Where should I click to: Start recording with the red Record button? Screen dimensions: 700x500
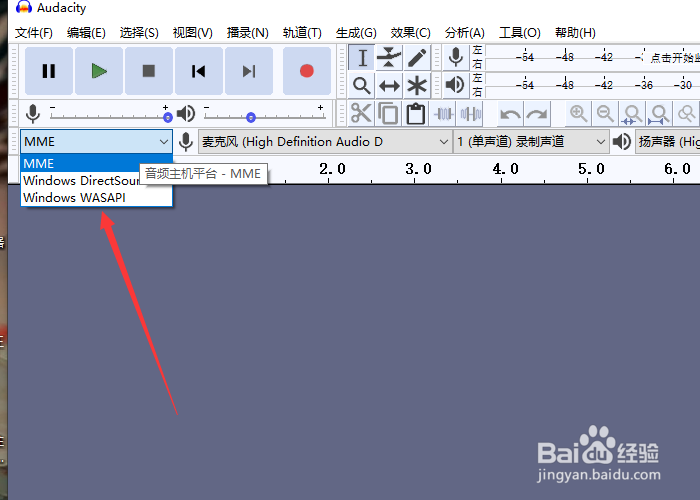[307, 71]
